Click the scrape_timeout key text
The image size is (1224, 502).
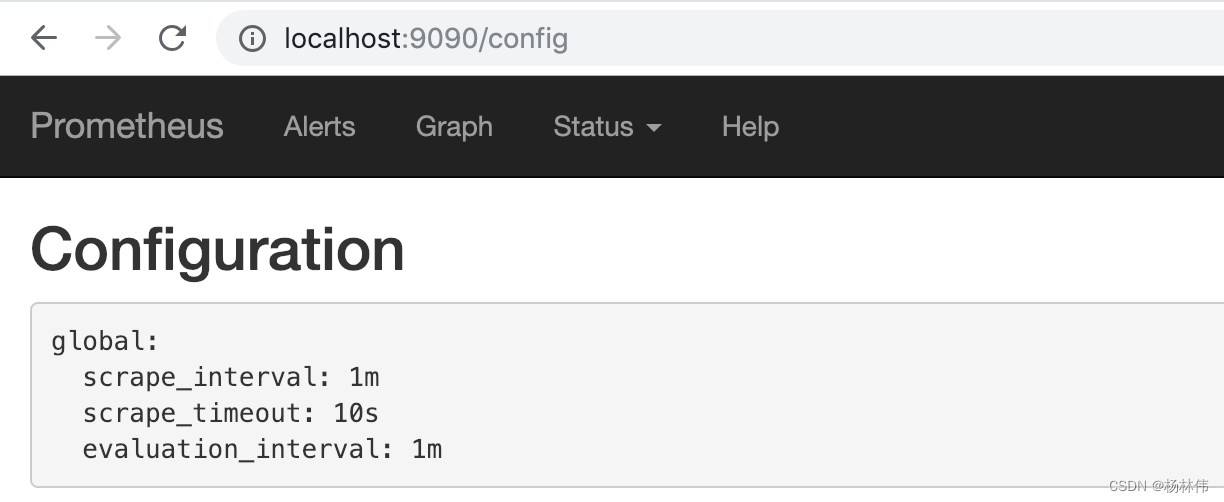tap(191, 413)
